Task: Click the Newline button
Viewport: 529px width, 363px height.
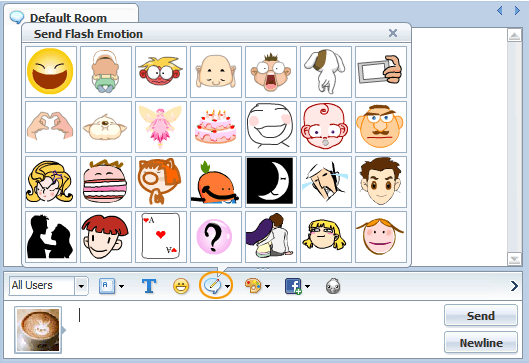Action: (x=481, y=342)
